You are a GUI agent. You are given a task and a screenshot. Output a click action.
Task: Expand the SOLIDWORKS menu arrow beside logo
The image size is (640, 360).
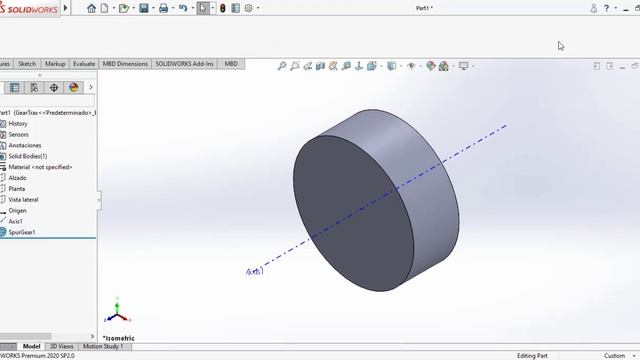click(65, 8)
